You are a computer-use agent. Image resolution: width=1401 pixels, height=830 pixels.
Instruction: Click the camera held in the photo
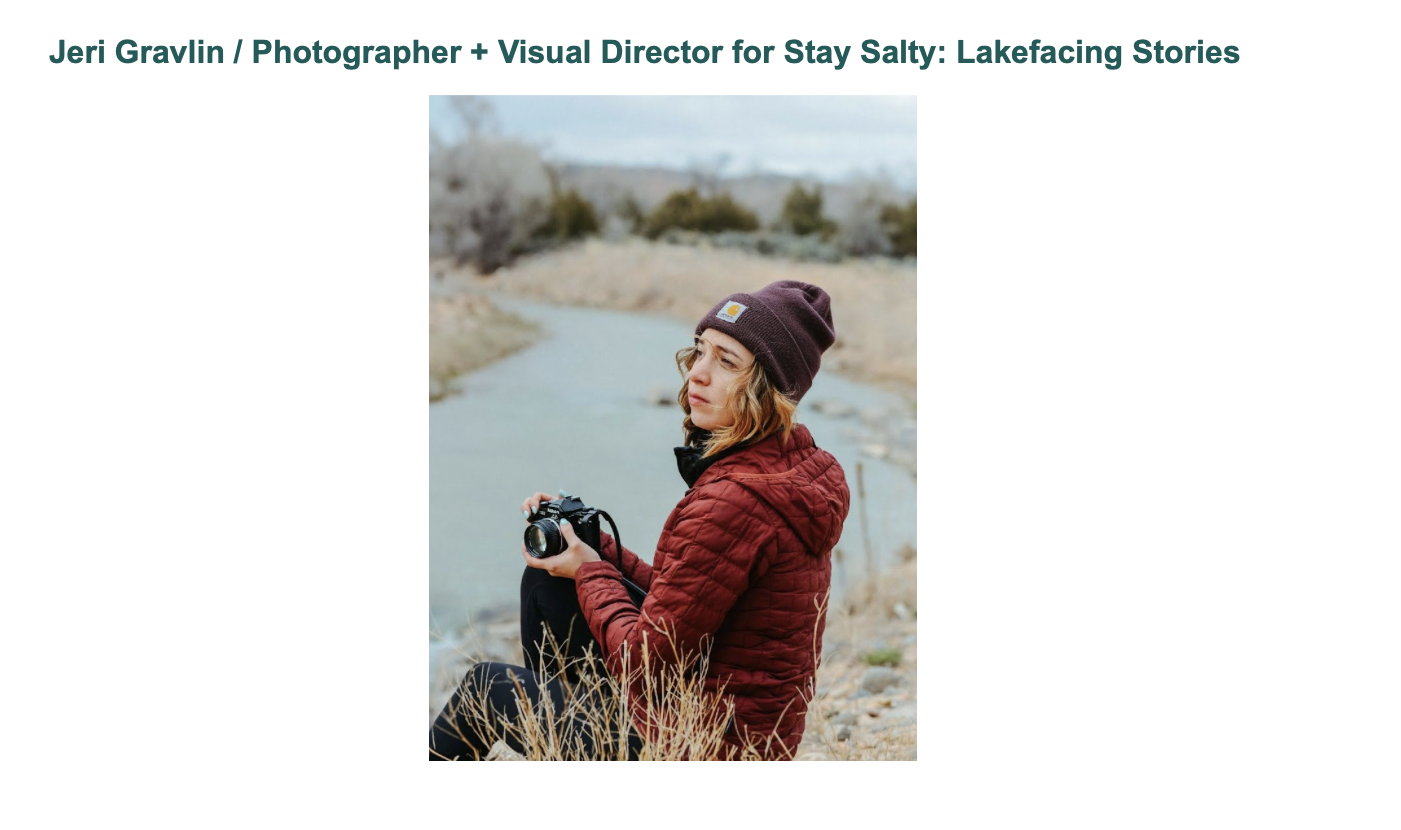tap(561, 527)
